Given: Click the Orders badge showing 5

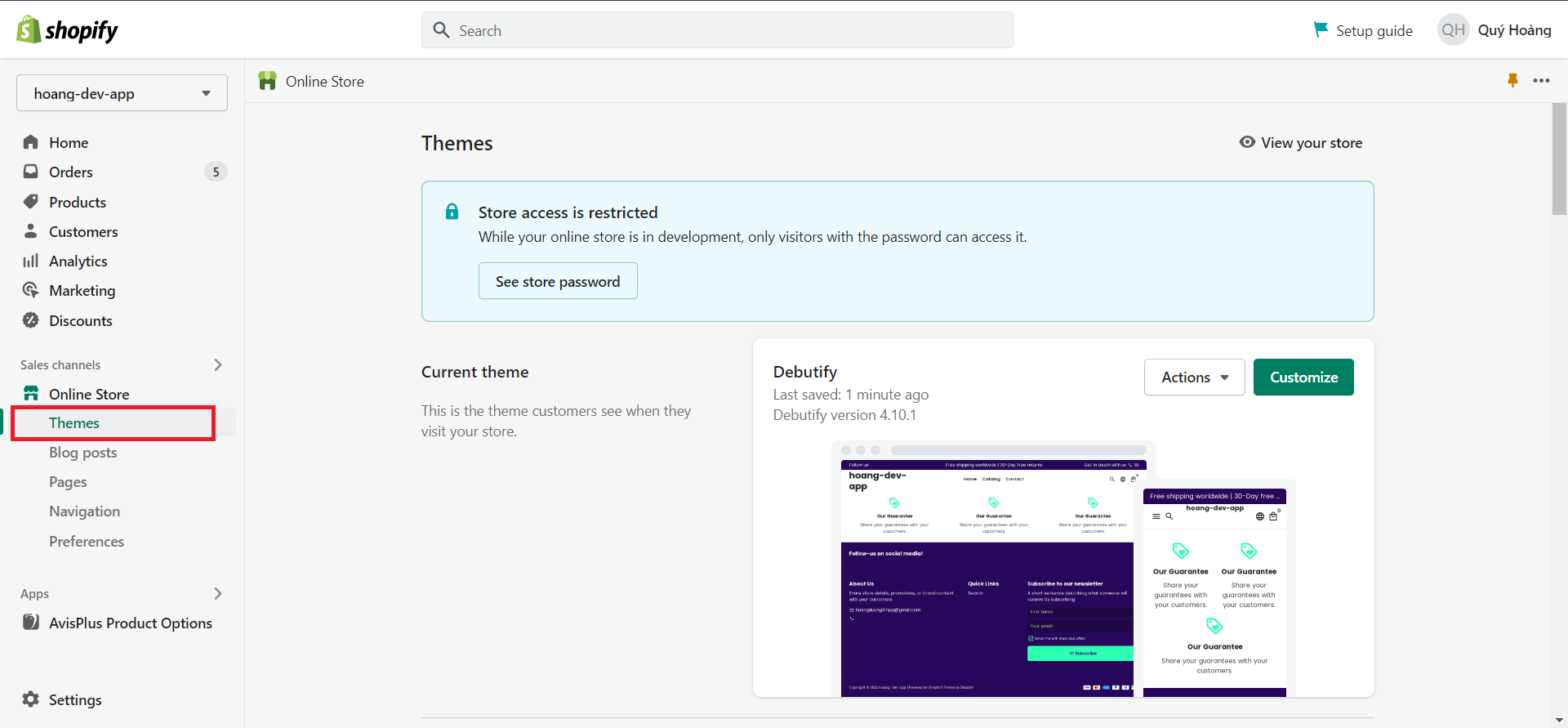Looking at the screenshot, I should [x=216, y=172].
